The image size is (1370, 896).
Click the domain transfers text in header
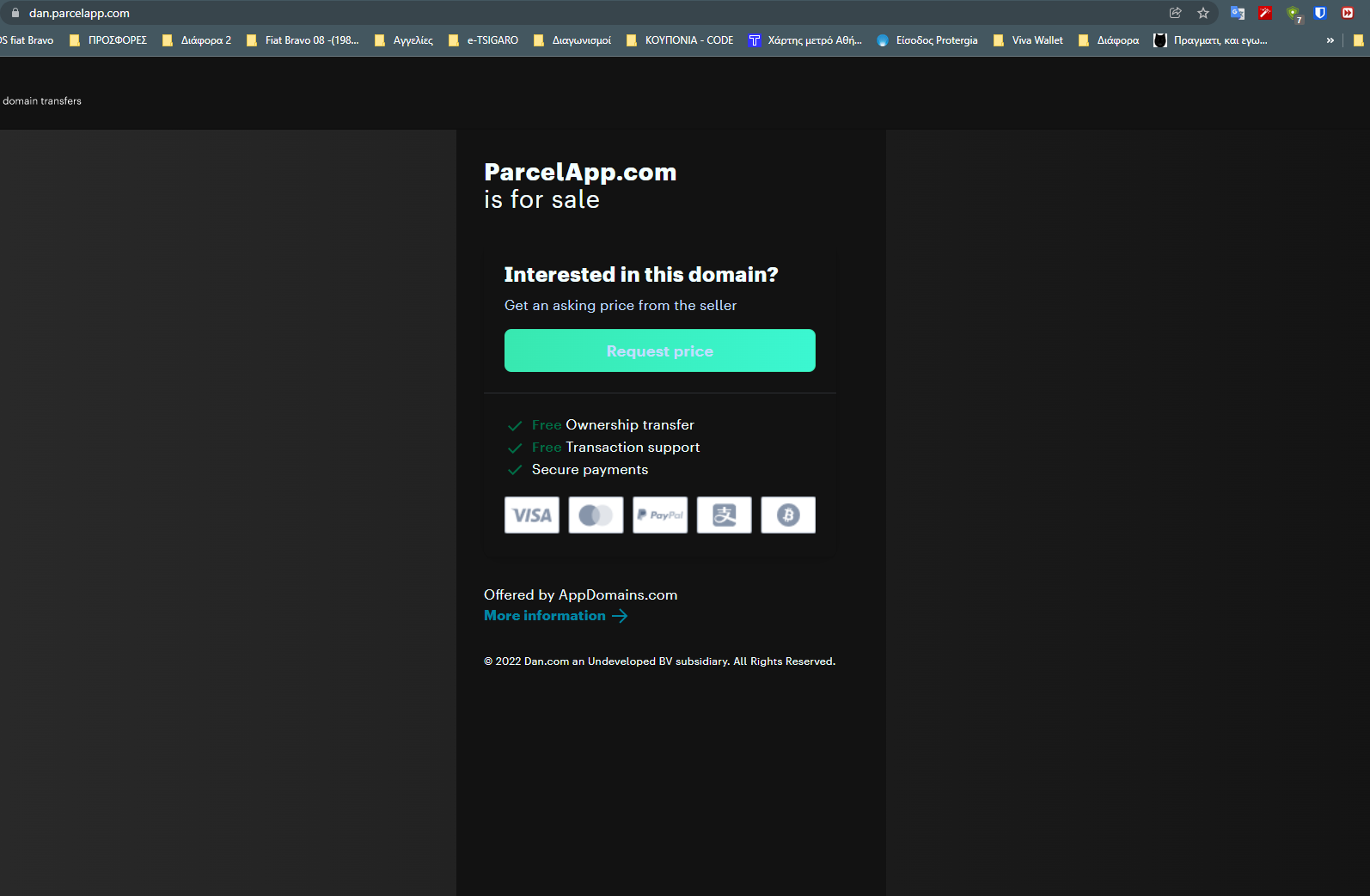(x=42, y=101)
